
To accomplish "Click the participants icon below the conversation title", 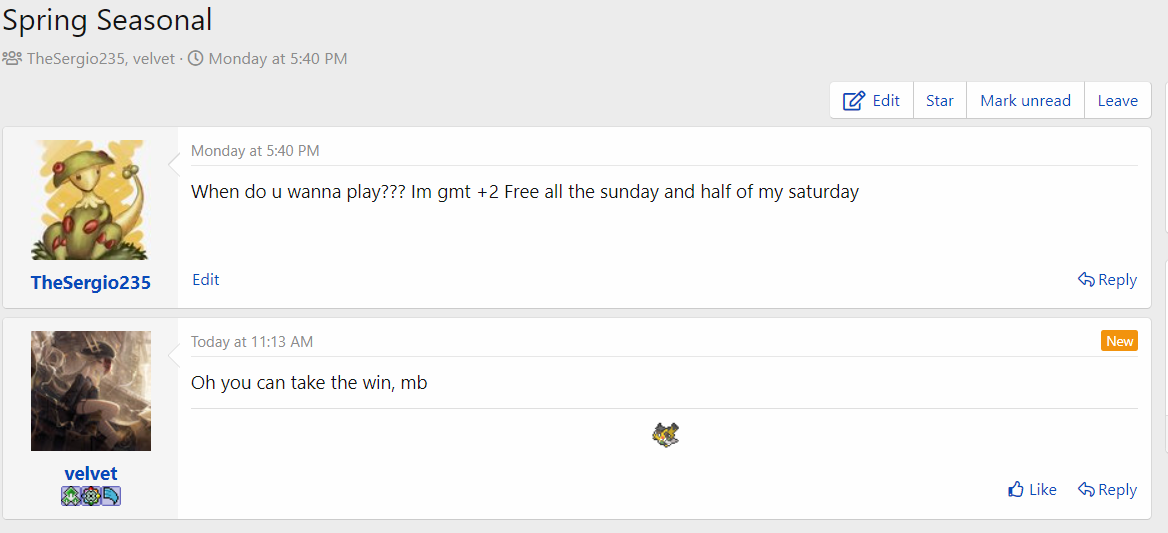I will coord(12,58).
